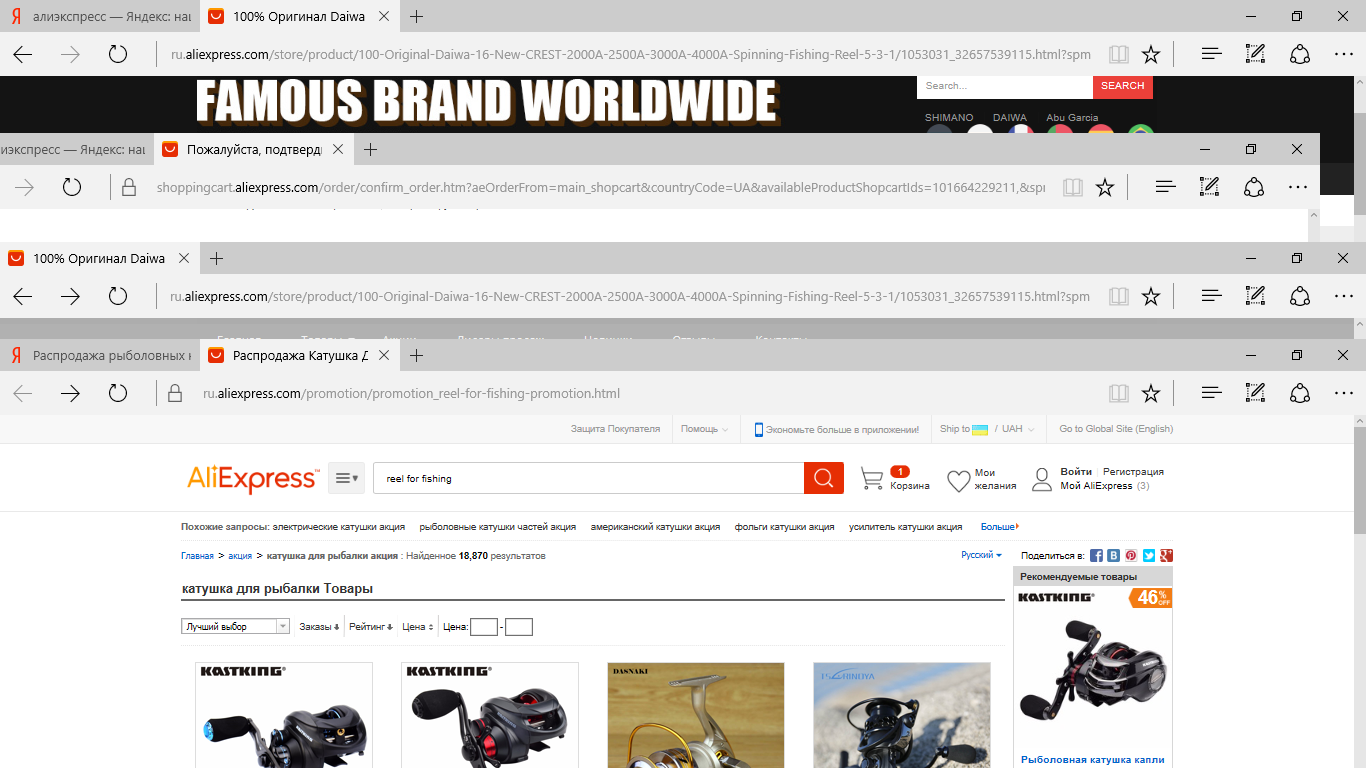Image resolution: width=1366 pixels, height=768 pixels.
Task: Go back in the FAMOUS BRAND banner window
Action: (x=23, y=55)
